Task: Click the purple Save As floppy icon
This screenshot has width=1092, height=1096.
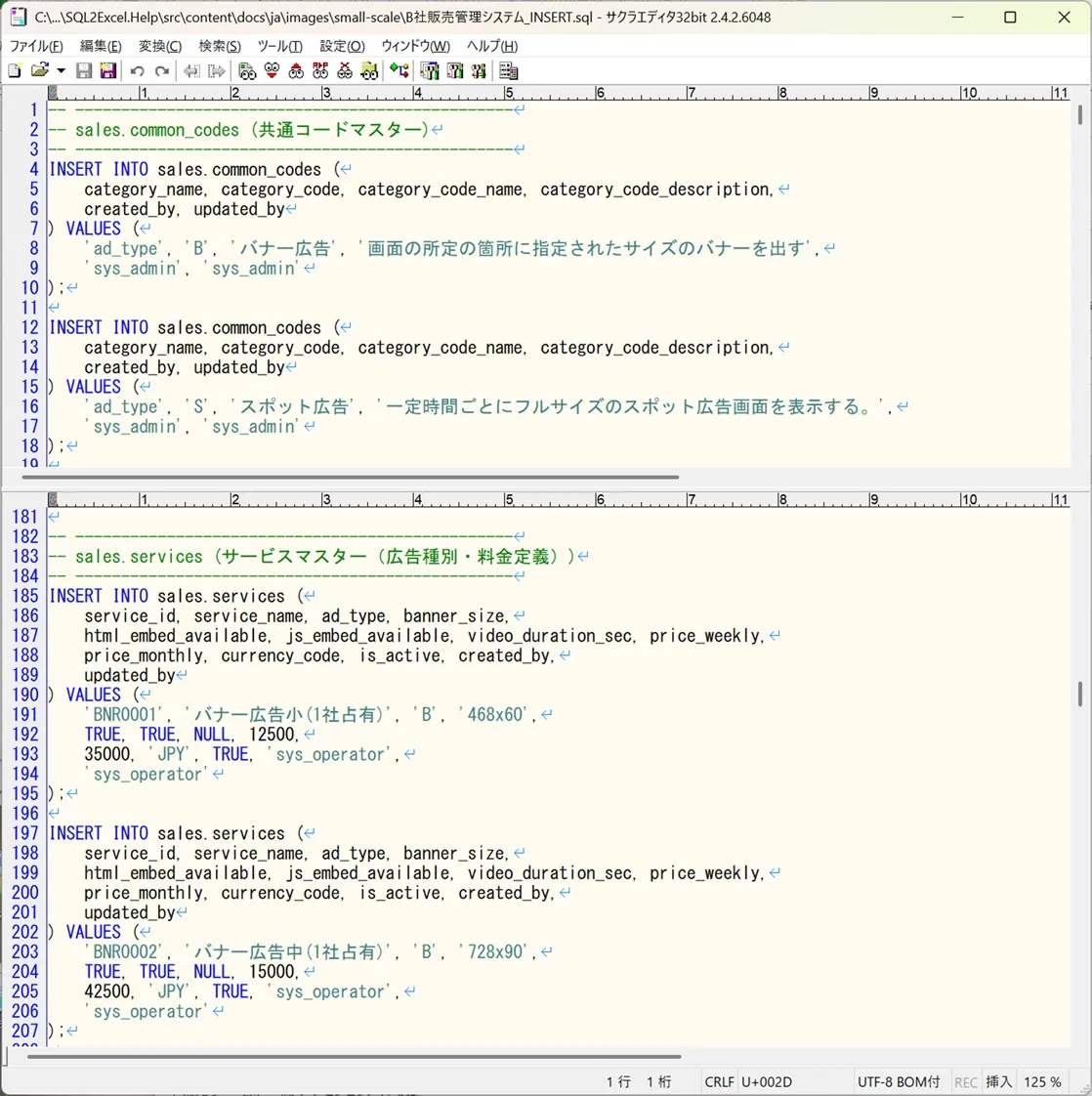Action: 107,70
